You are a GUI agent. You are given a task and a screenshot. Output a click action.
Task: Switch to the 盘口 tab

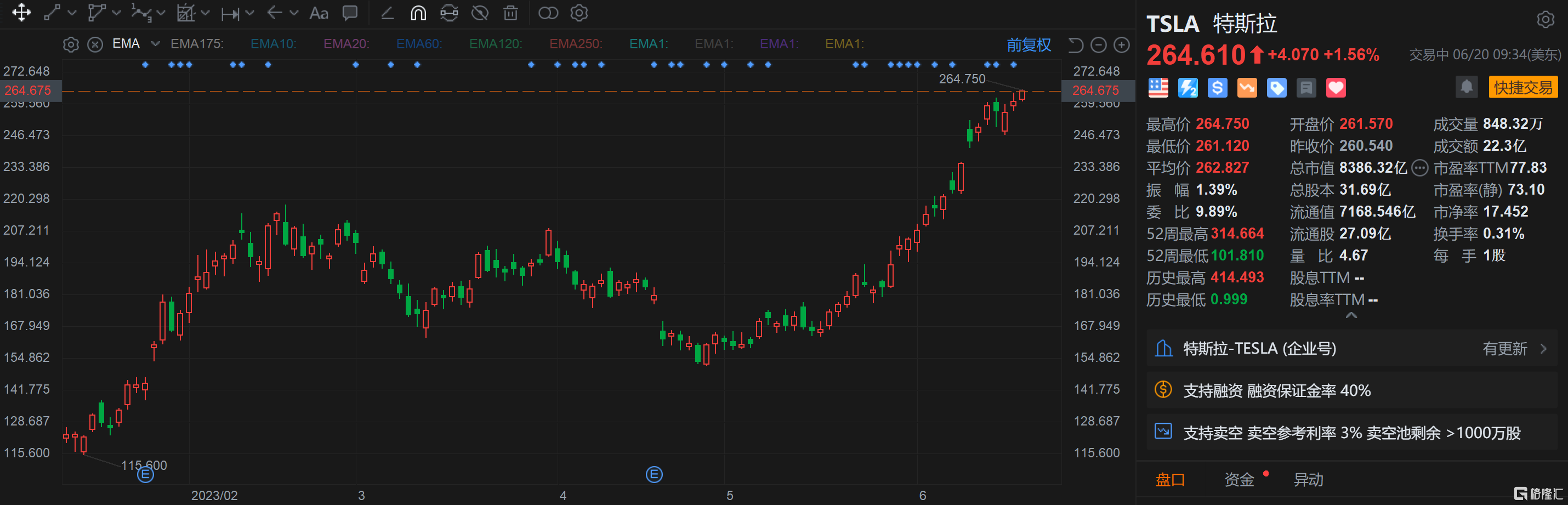1170,480
